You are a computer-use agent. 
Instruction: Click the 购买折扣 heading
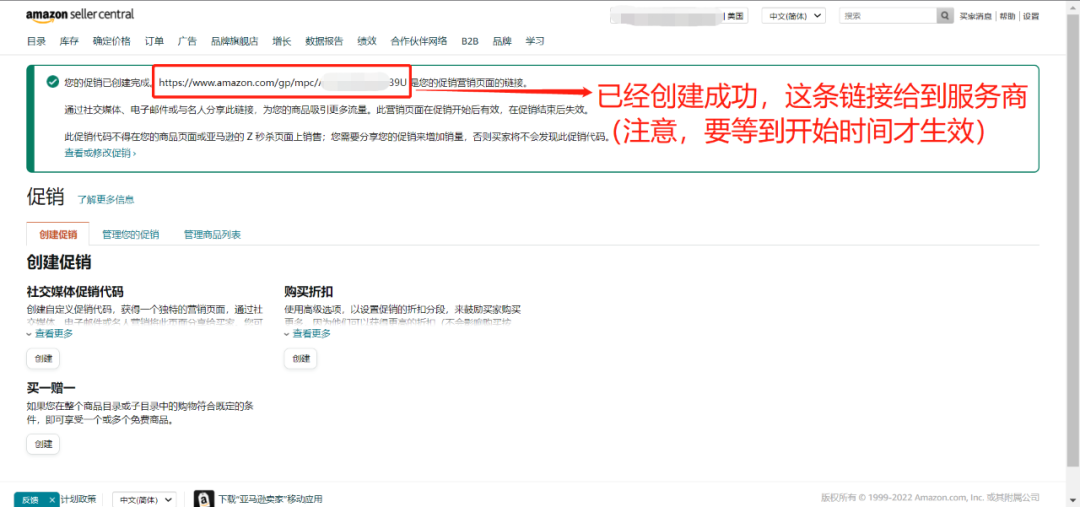[309, 291]
